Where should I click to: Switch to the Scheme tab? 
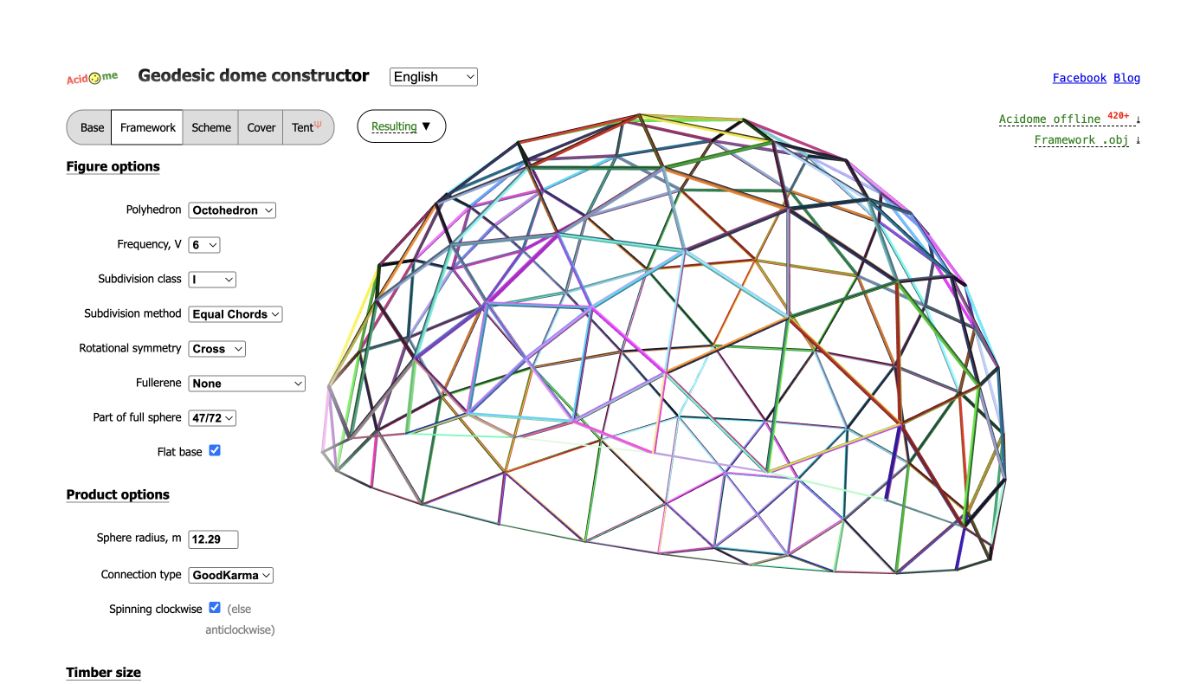coord(211,128)
